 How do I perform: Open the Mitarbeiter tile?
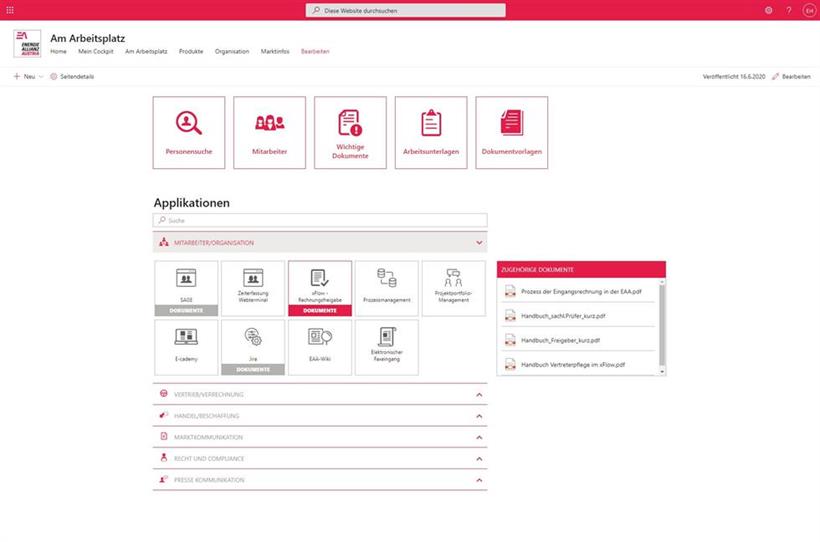point(269,132)
